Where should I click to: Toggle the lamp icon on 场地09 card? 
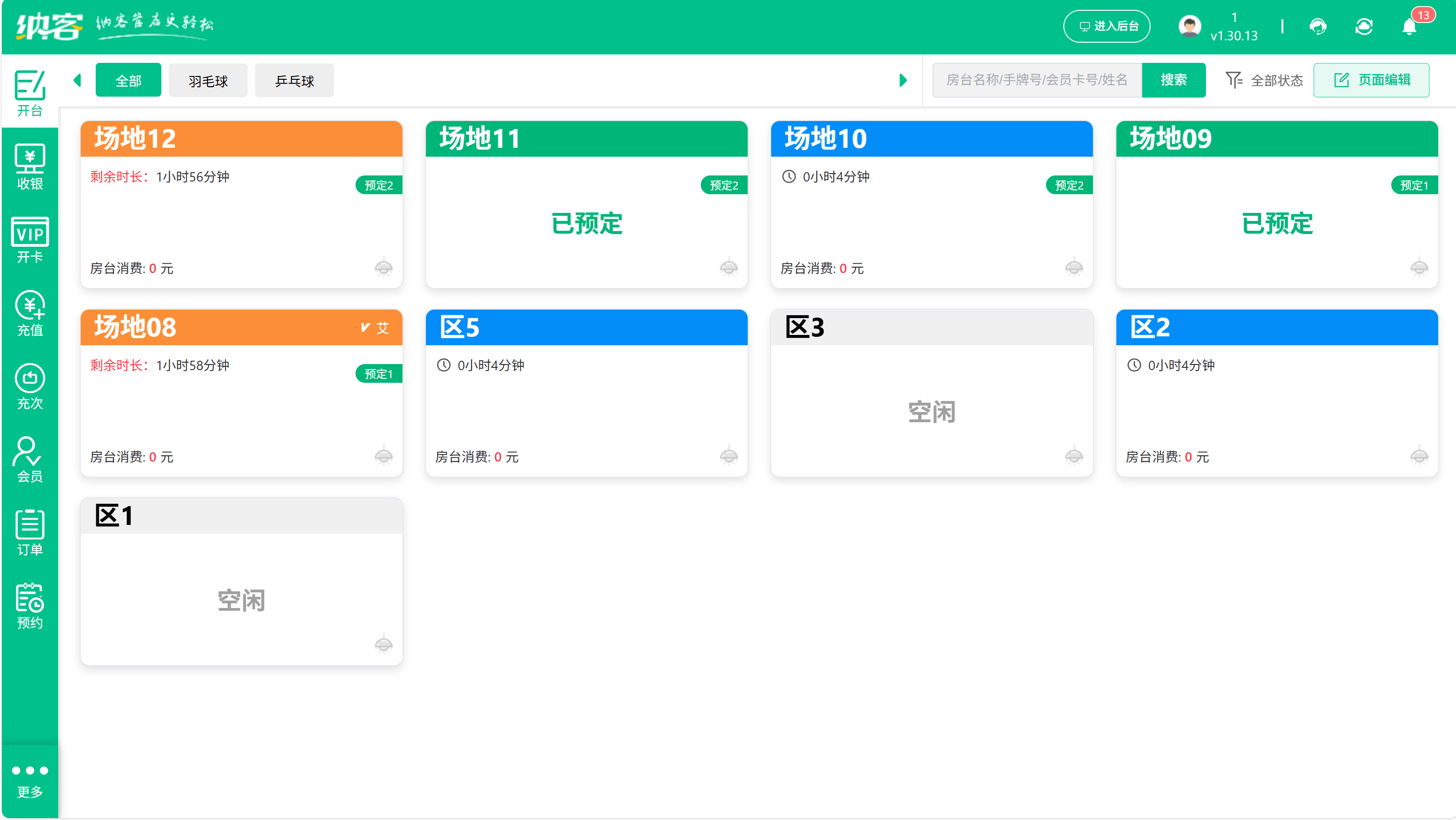click(x=1419, y=267)
